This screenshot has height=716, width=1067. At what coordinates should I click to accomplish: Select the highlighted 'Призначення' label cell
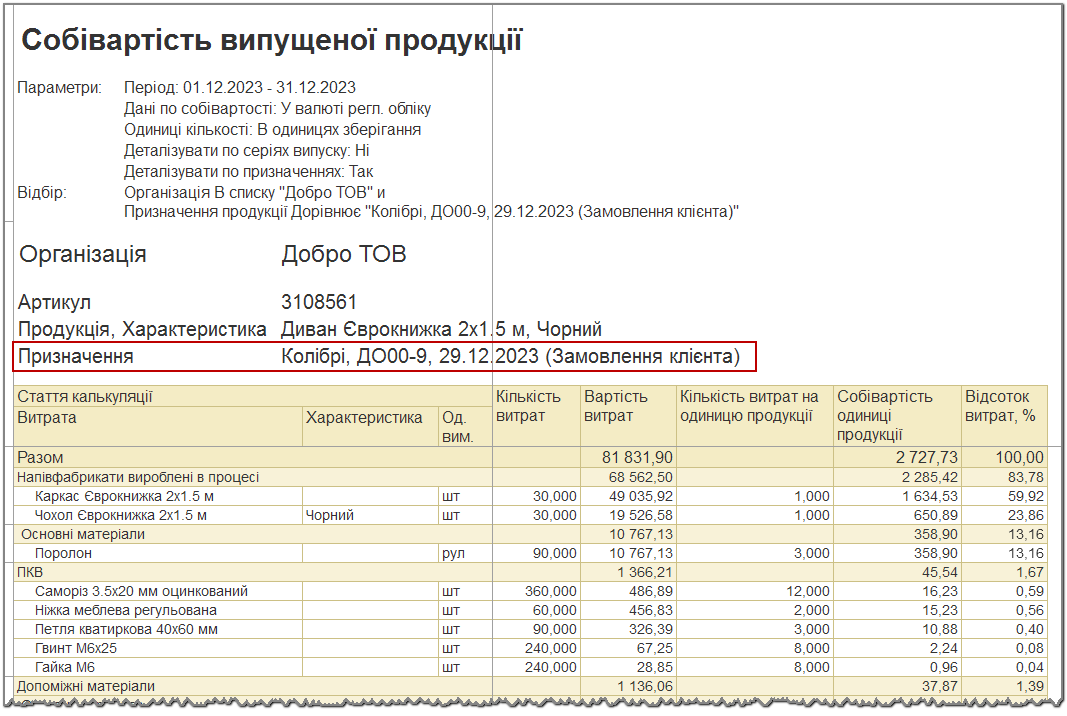click(x=76, y=357)
